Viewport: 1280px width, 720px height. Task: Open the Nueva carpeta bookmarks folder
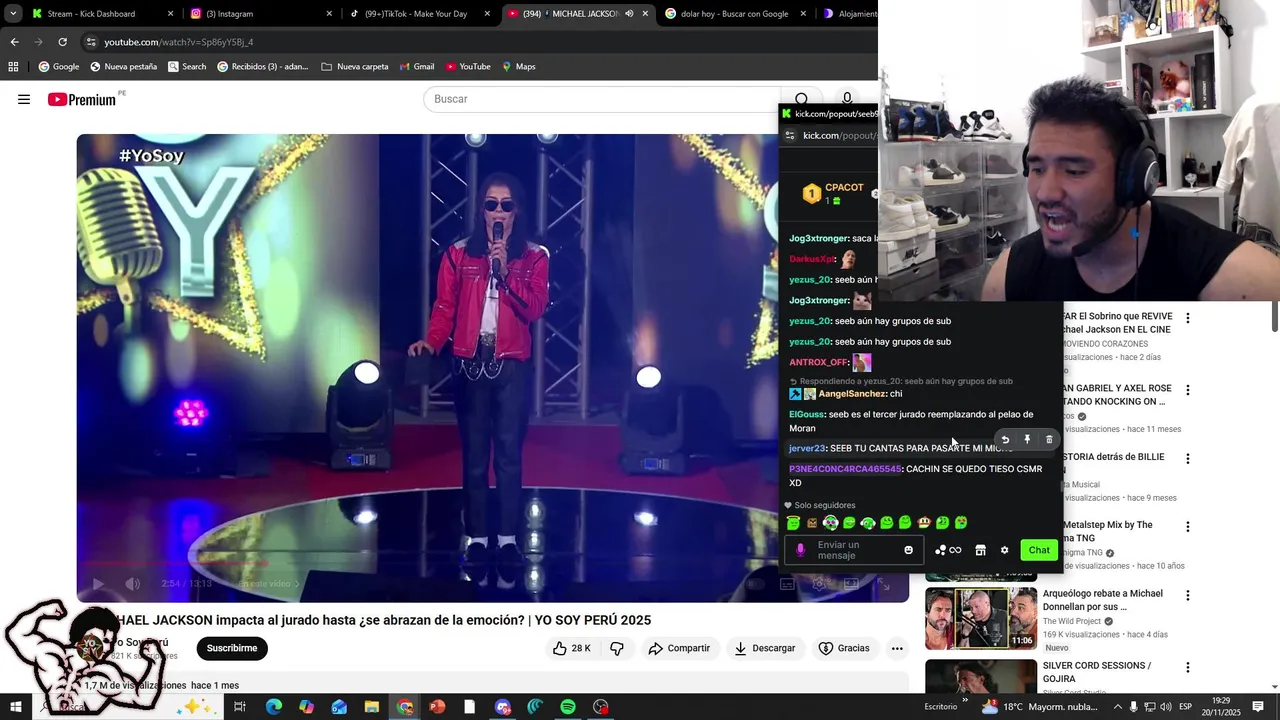click(355, 67)
